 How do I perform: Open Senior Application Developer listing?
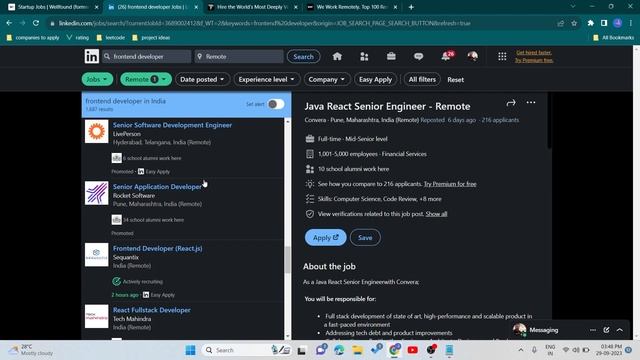pyautogui.click(x=157, y=187)
